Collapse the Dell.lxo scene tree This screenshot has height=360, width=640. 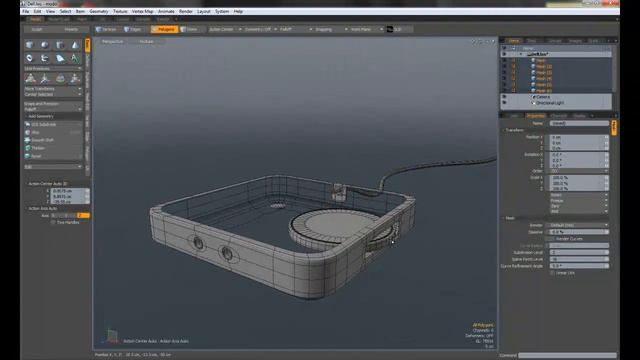[521, 54]
